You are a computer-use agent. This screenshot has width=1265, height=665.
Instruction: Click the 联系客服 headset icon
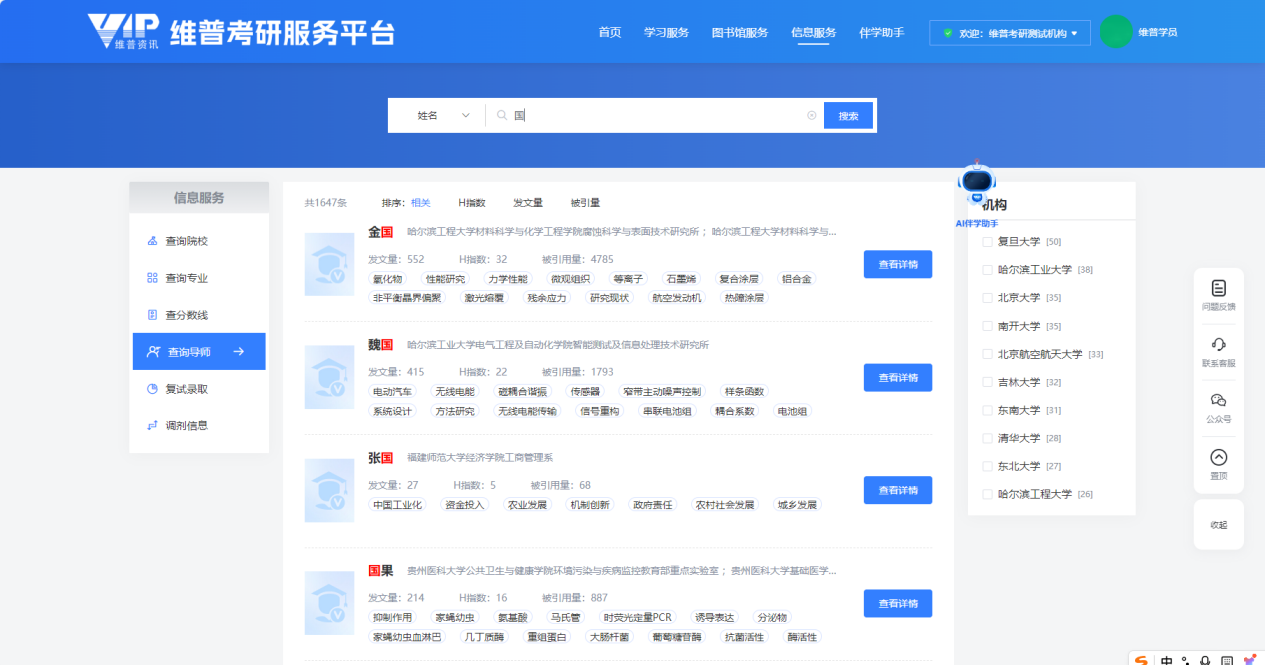1218,345
